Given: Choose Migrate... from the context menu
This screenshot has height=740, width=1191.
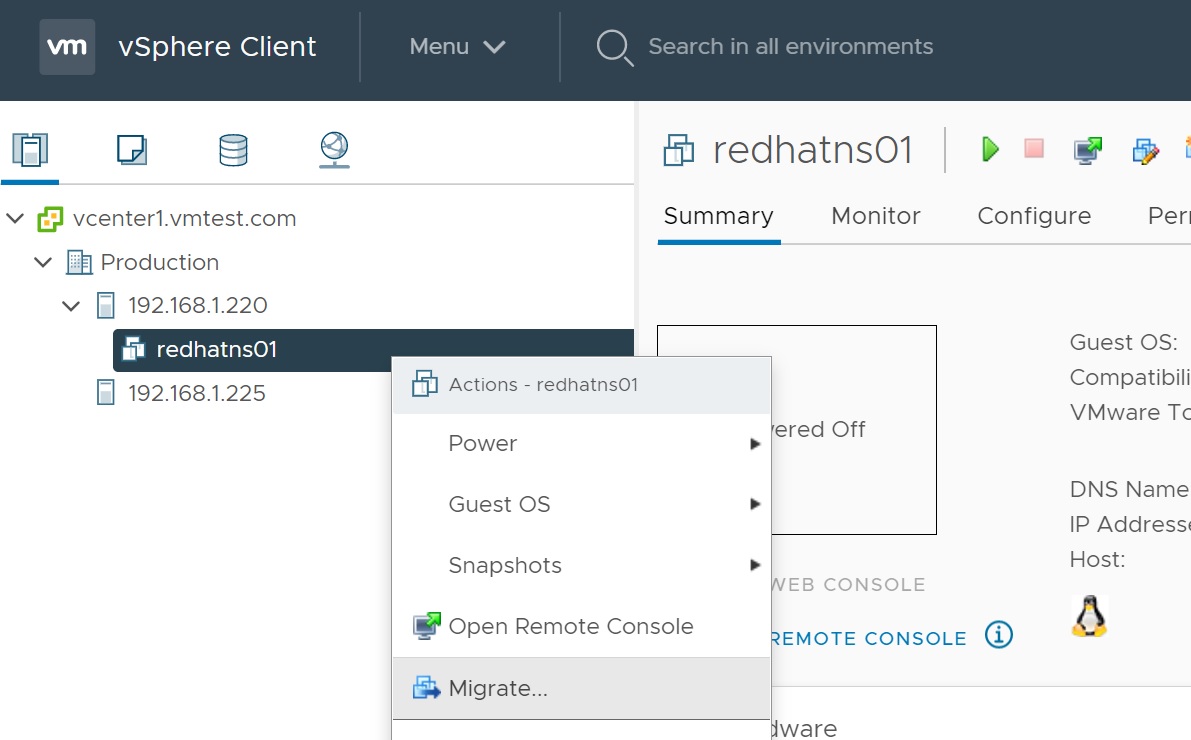Looking at the screenshot, I should (x=498, y=688).
